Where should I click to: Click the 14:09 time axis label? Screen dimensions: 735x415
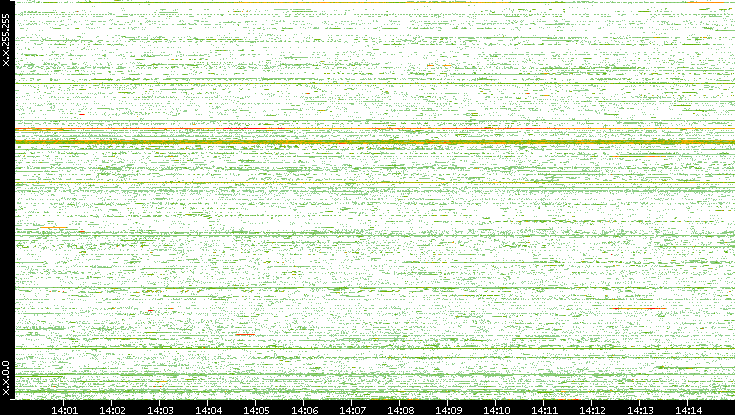coord(448,410)
